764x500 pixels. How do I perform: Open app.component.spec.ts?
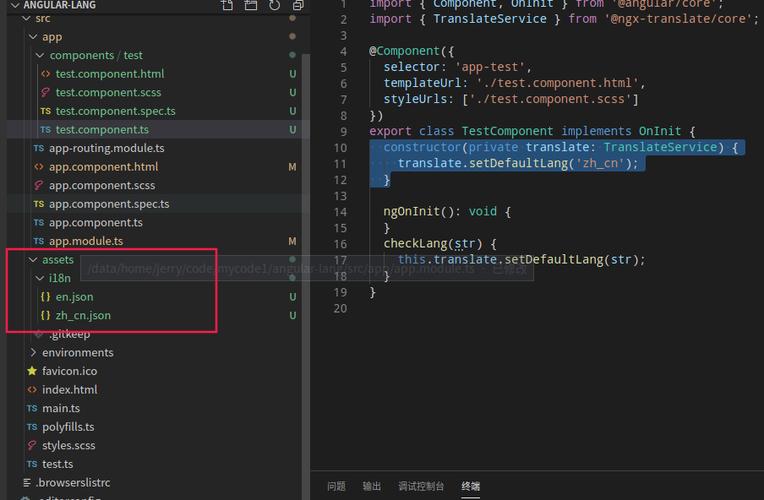tap(109, 204)
